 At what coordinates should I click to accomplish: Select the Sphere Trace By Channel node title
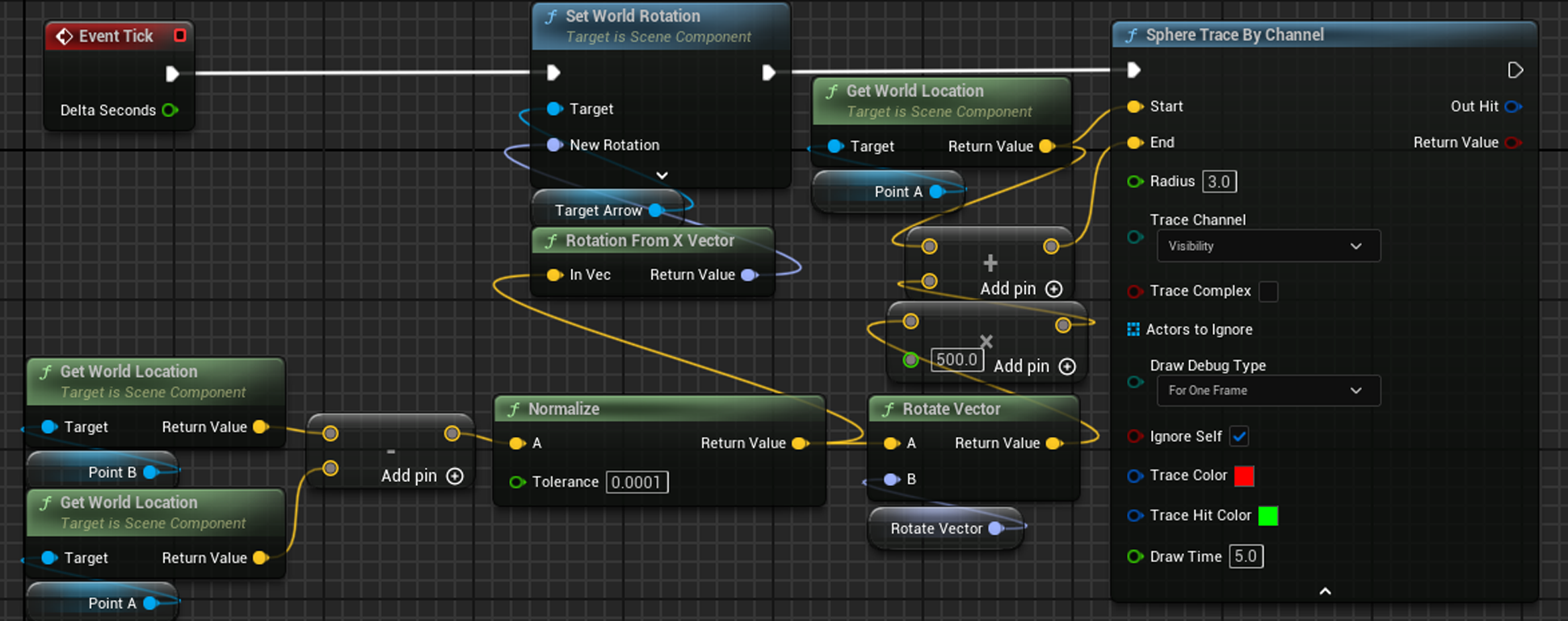click(x=1234, y=35)
